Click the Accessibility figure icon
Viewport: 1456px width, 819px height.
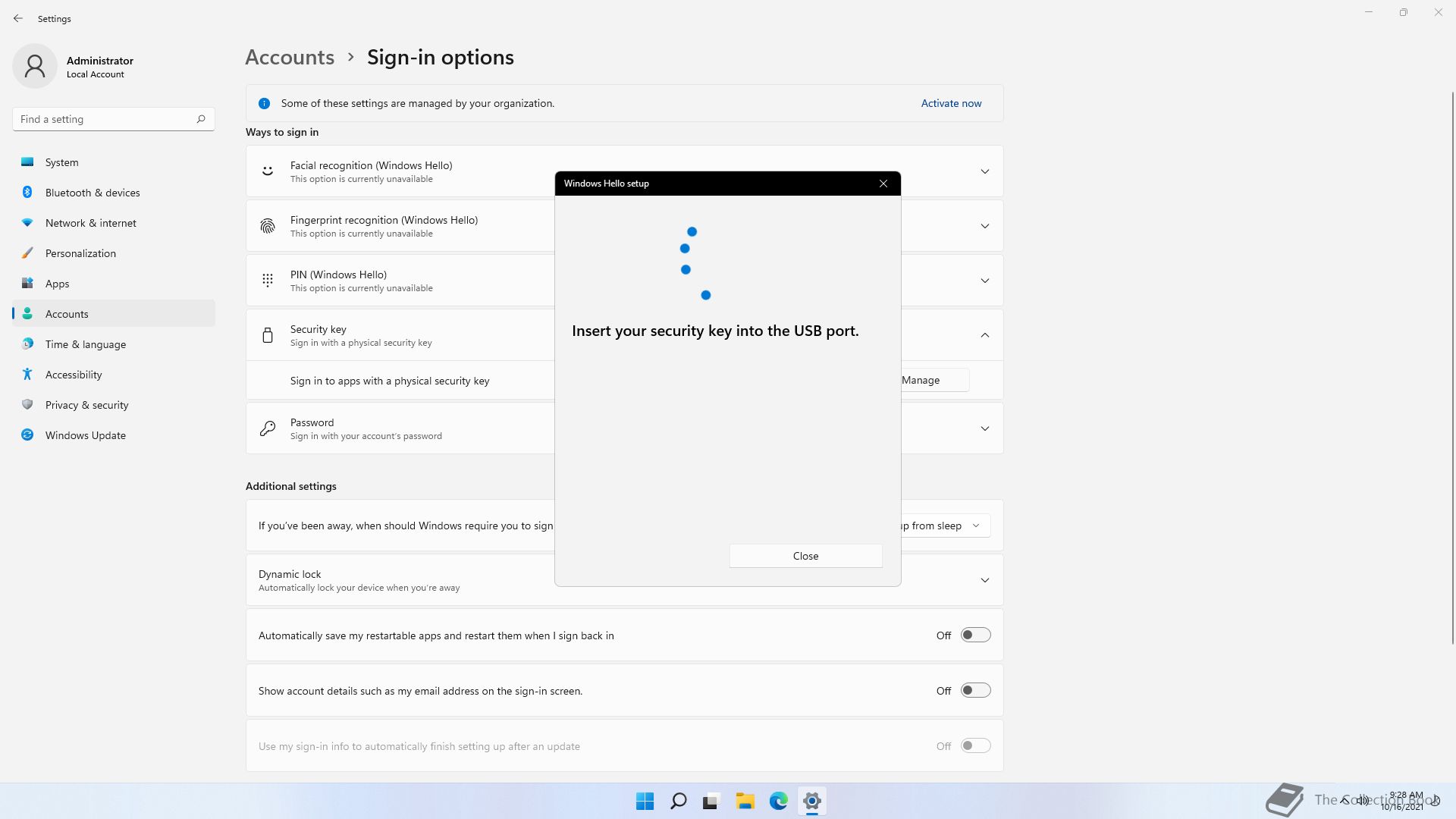pos(27,375)
